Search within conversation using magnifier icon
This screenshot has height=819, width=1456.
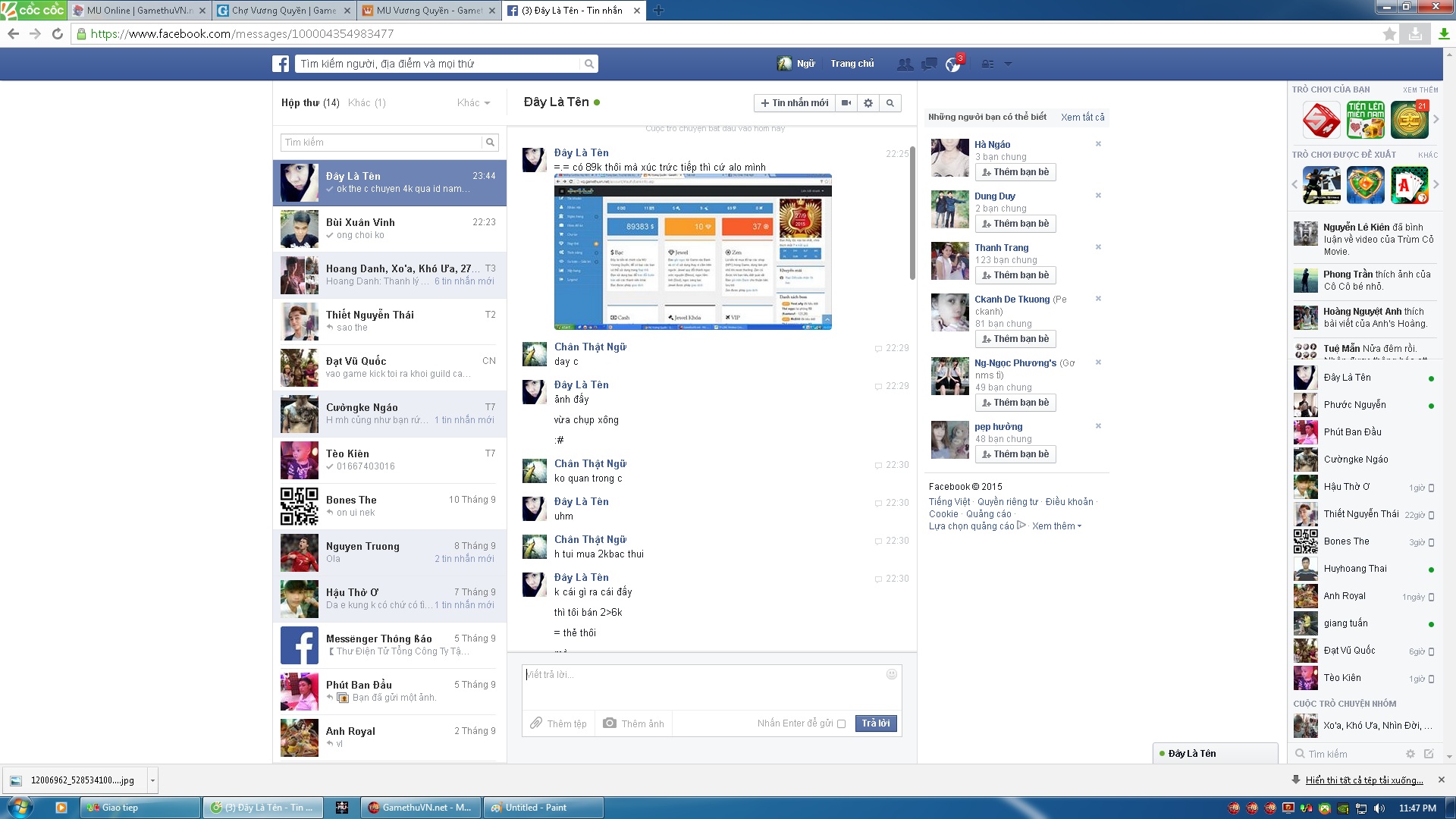[890, 103]
